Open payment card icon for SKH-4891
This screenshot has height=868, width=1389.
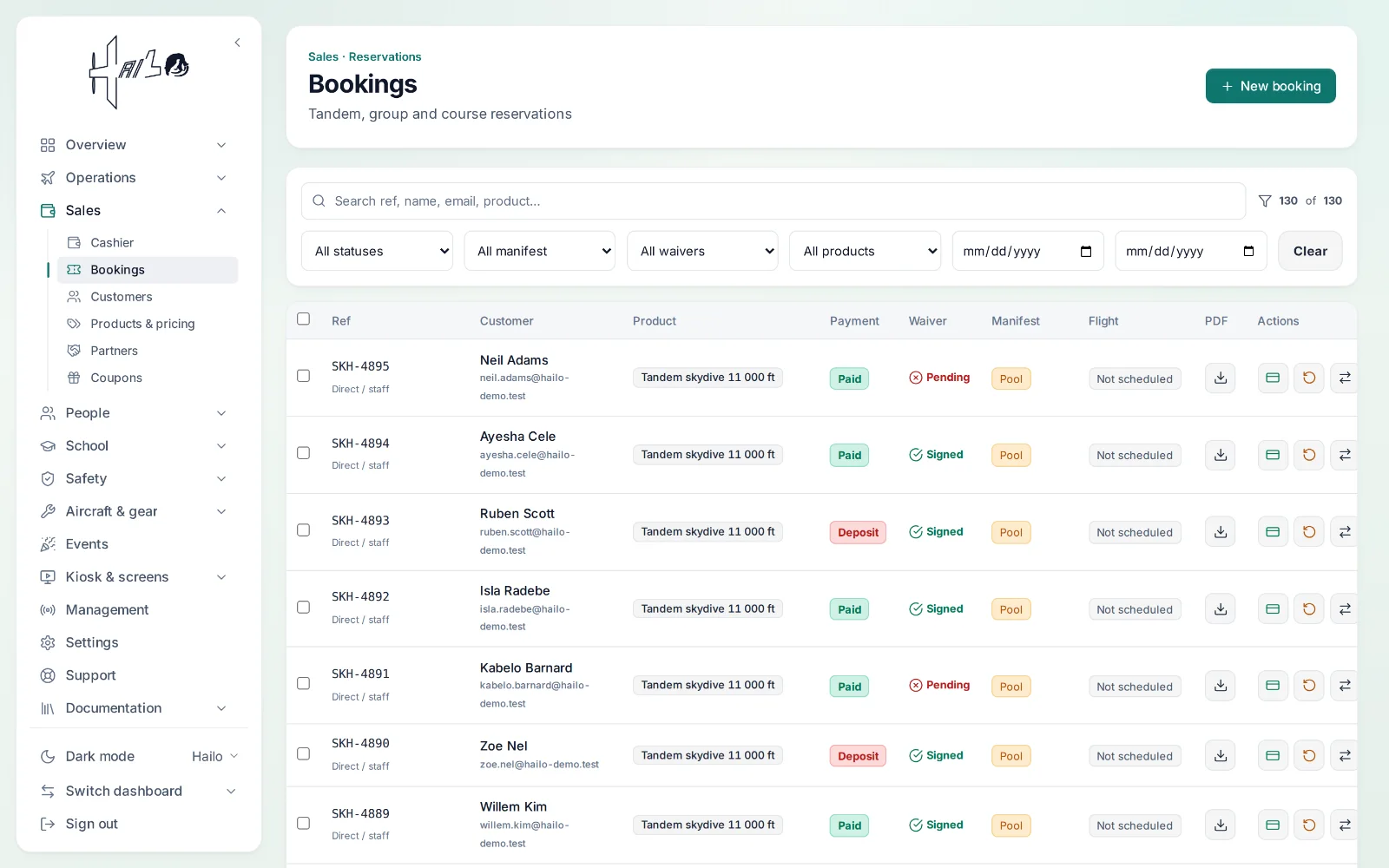click(x=1273, y=686)
